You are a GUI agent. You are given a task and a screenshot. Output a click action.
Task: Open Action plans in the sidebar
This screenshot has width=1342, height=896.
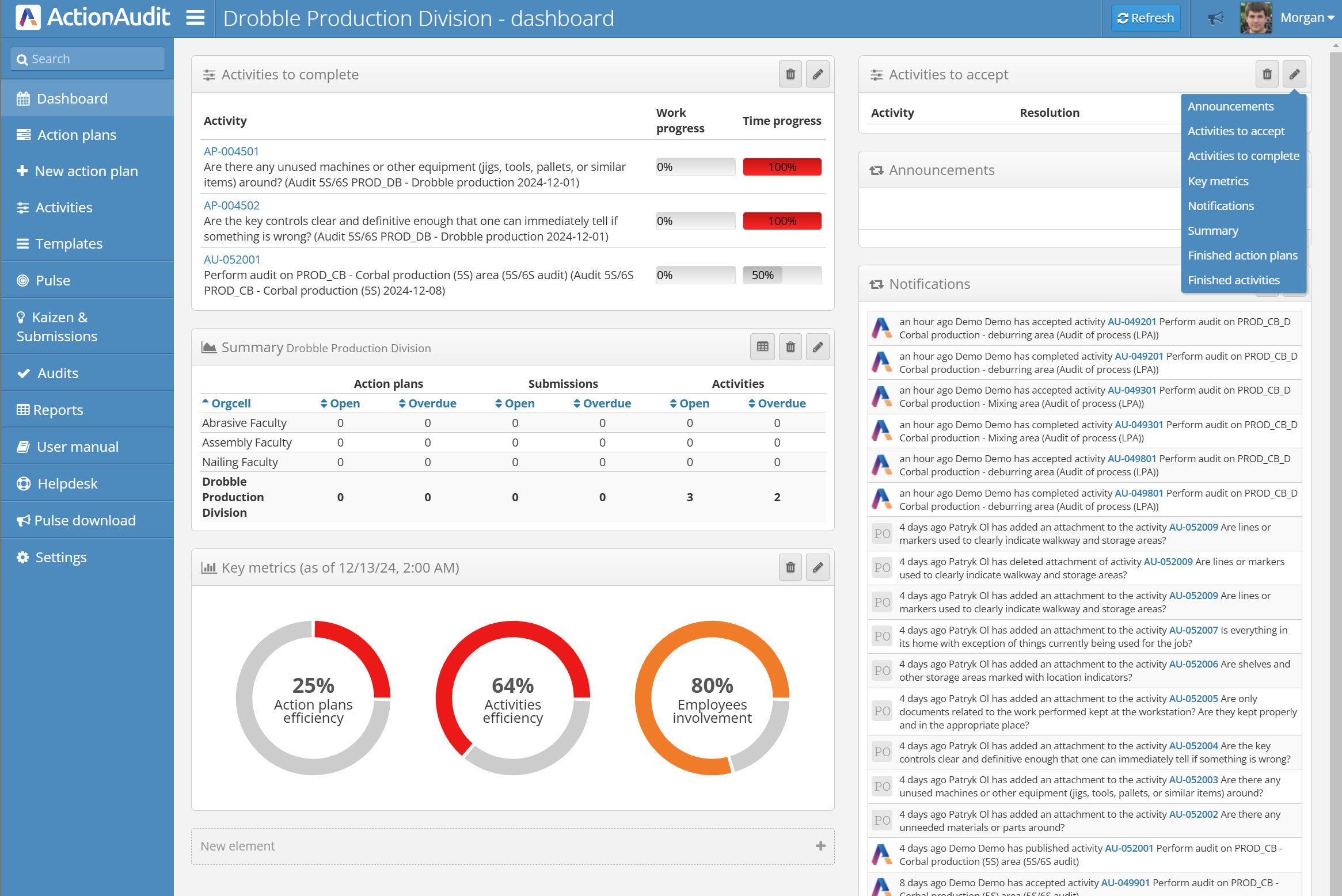click(x=77, y=135)
